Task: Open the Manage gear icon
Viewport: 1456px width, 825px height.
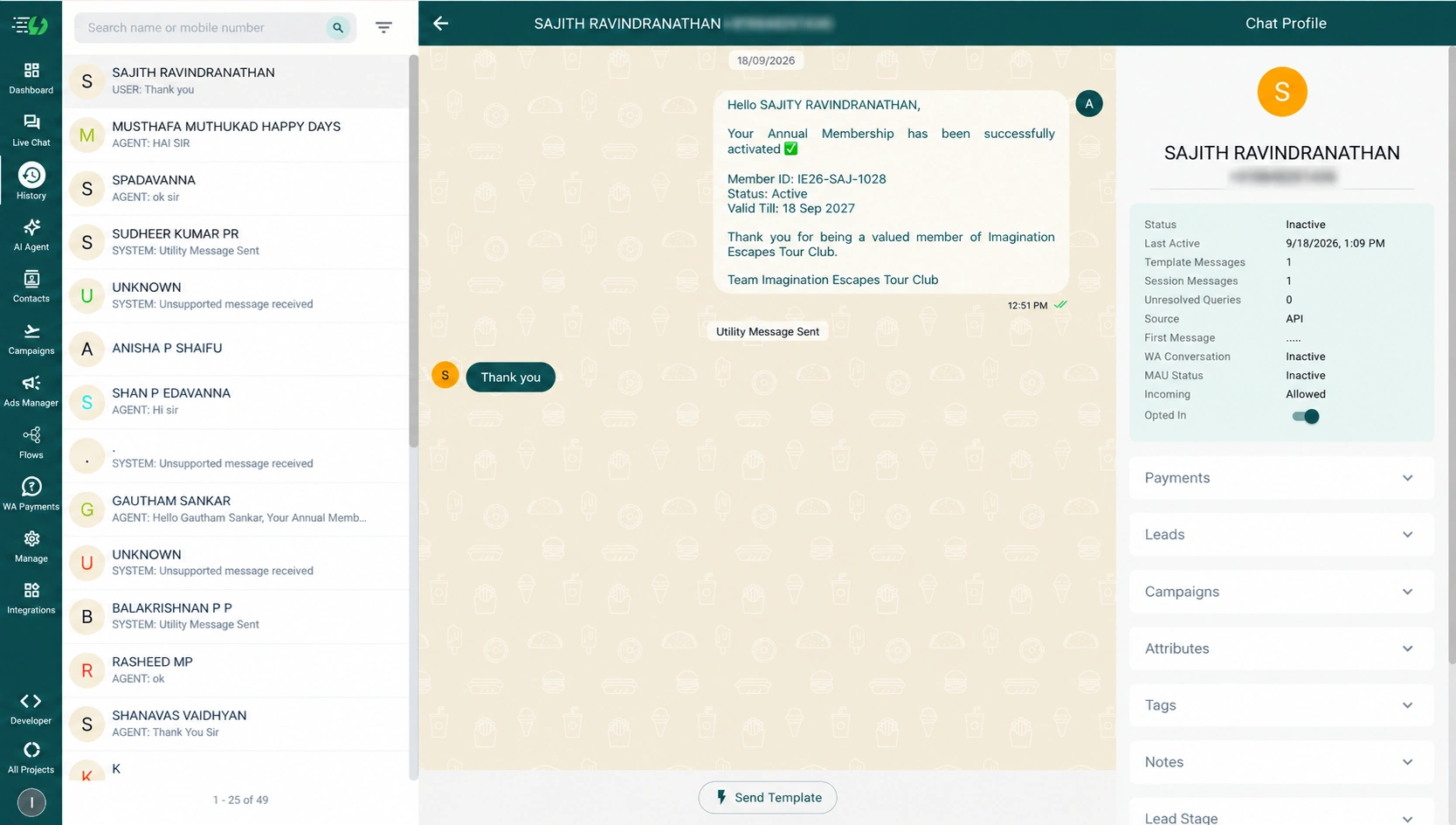Action: (31, 546)
